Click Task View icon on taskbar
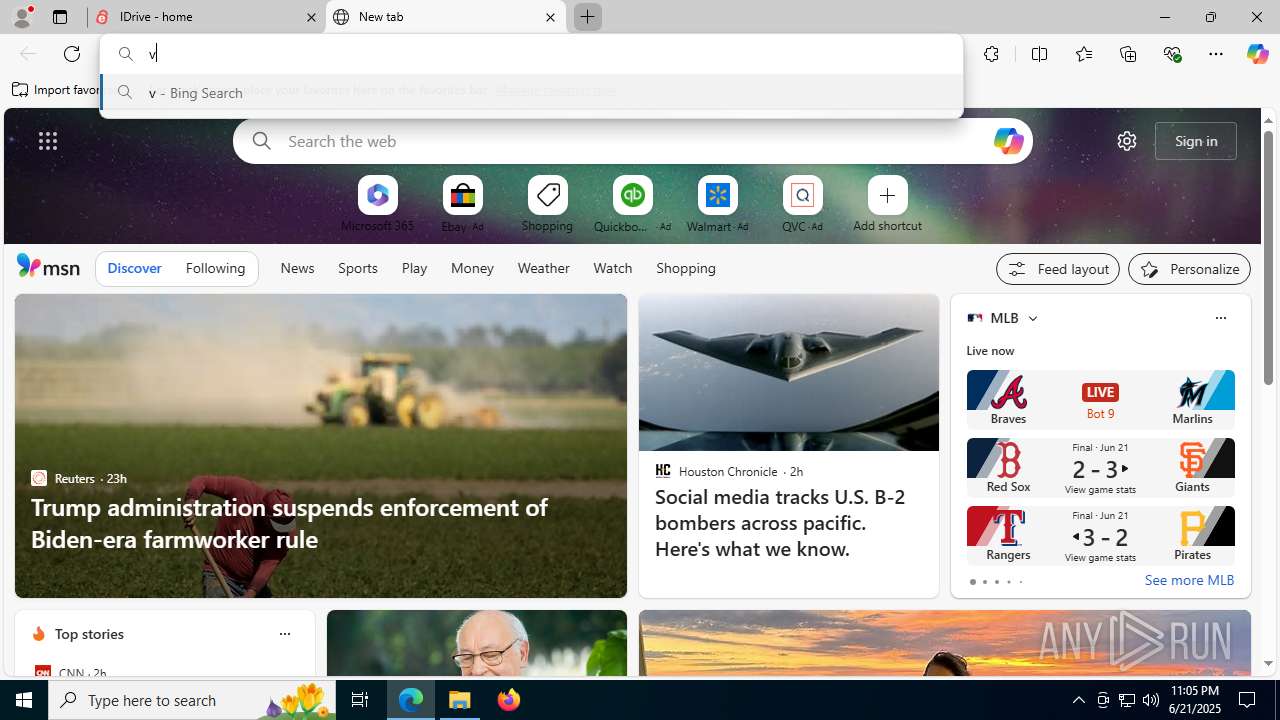This screenshot has height=720, width=1280. pyautogui.click(x=360, y=700)
